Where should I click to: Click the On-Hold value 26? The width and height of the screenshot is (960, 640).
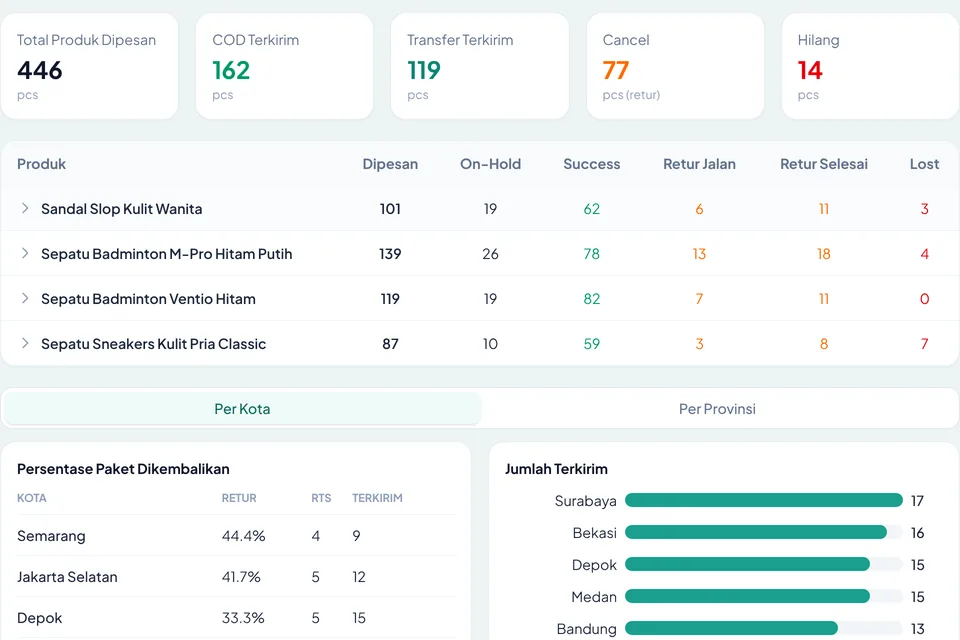click(x=490, y=254)
